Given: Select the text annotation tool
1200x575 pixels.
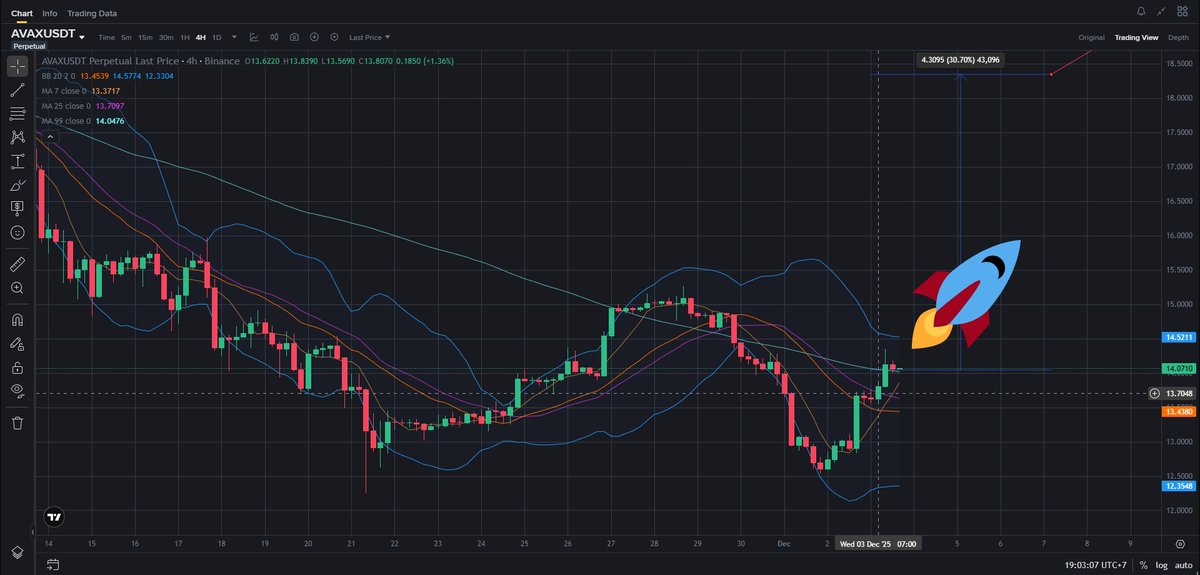Looking at the screenshot, I should coord(17,160).
